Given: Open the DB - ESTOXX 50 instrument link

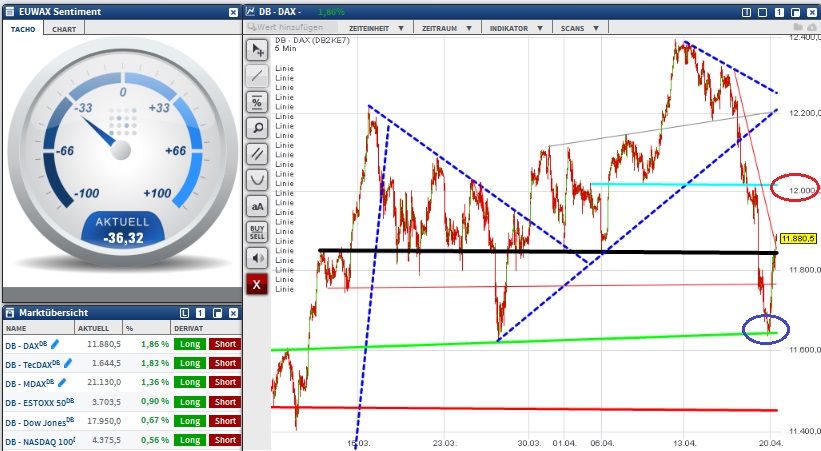Looking at the screenshot, I should pyautogui.click(x=40, y=402).
